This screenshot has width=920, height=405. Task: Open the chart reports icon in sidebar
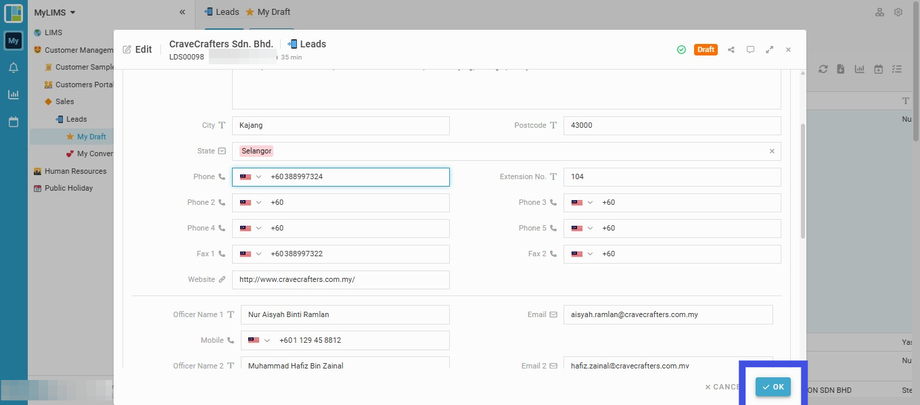(x=13, y=95)
